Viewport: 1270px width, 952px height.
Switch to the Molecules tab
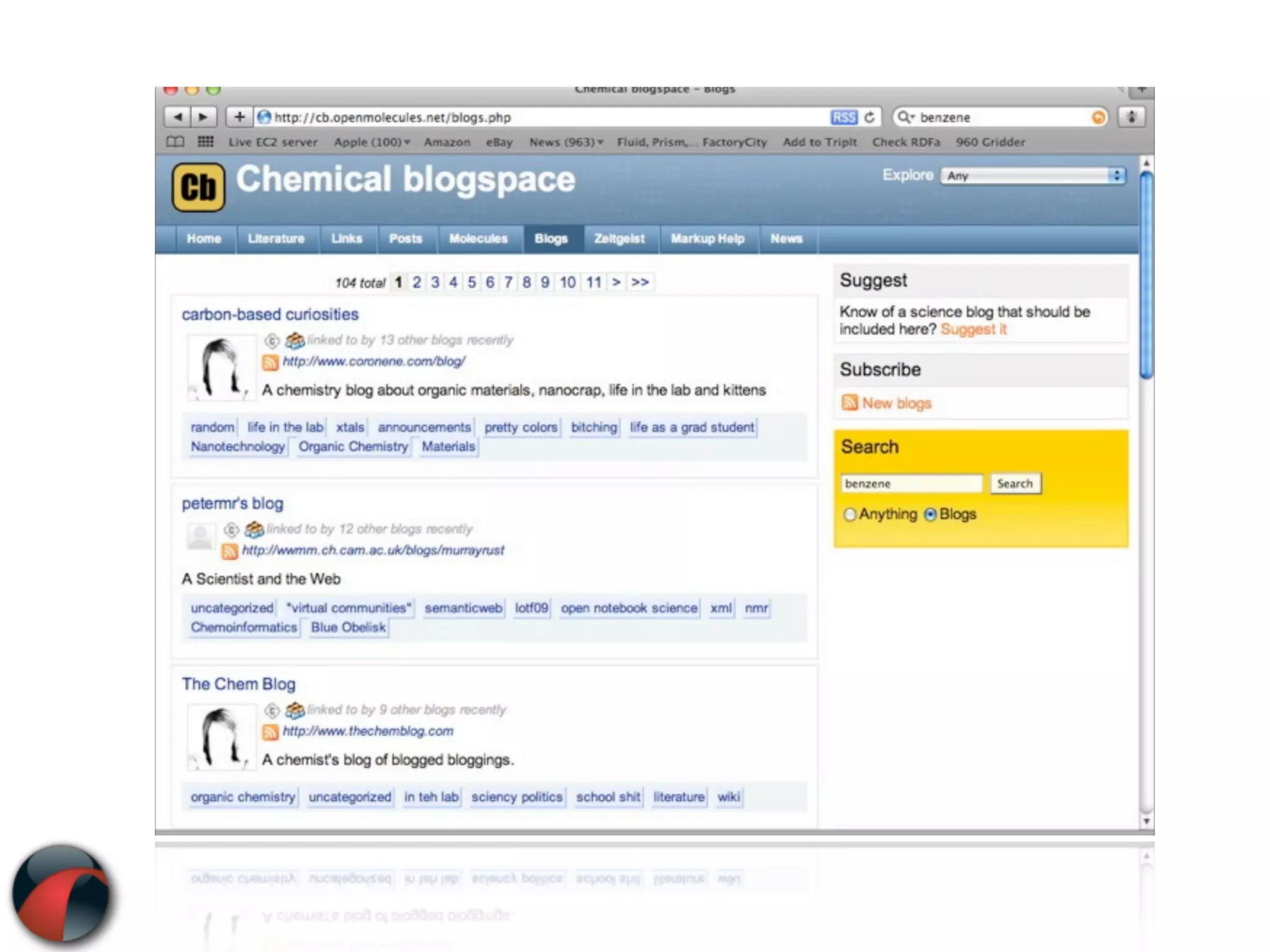click(478, 239)
